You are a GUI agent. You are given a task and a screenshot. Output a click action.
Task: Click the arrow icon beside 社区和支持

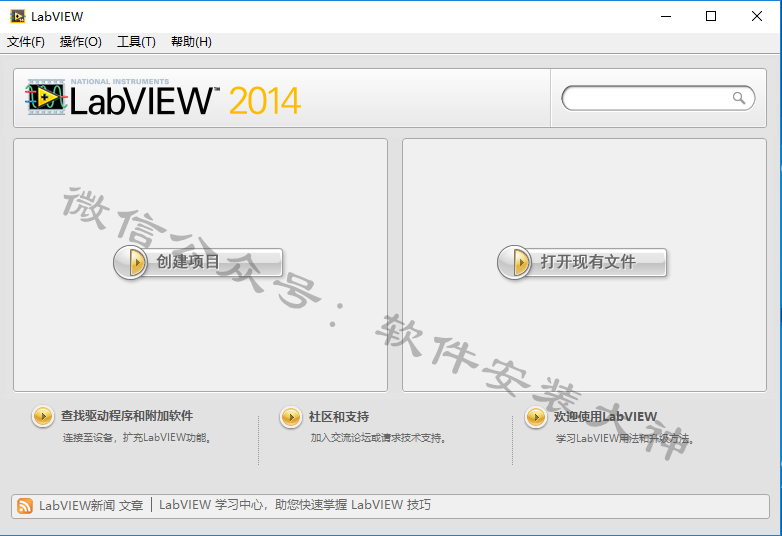click(x=291, y=417)
